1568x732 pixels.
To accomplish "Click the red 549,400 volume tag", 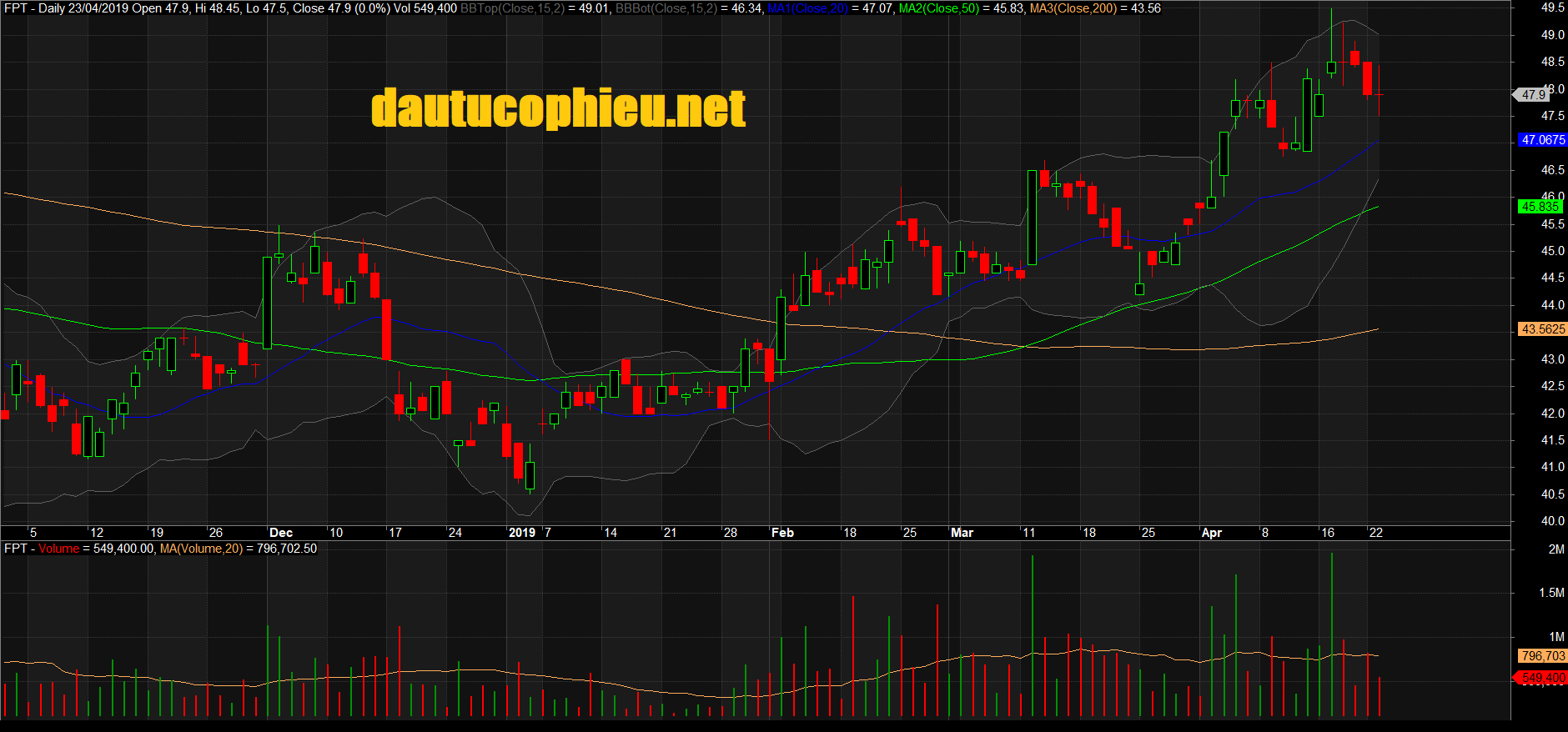I will point(1542,678).
